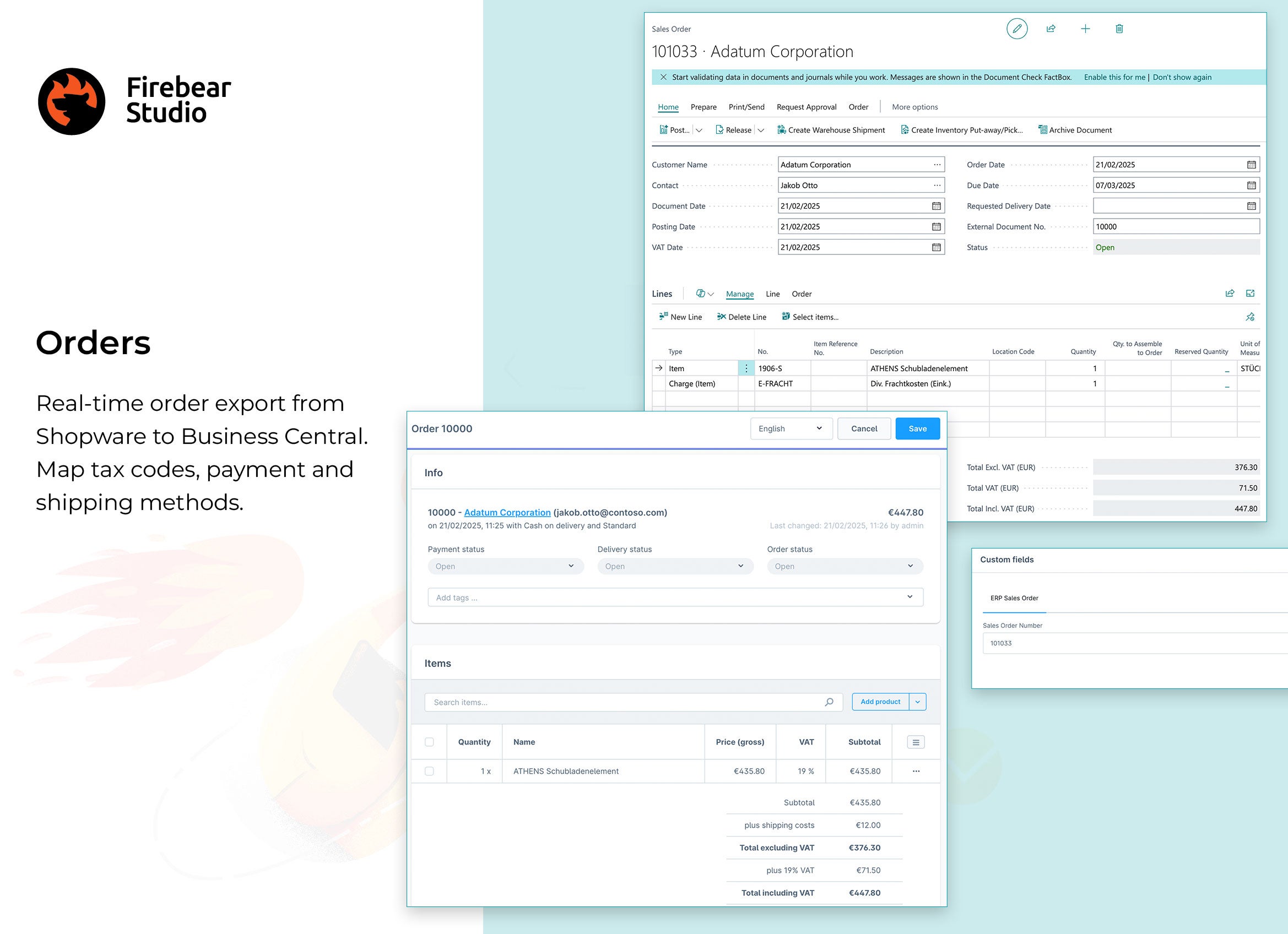Click the plus icon to create new order

tap(1085, 29)
